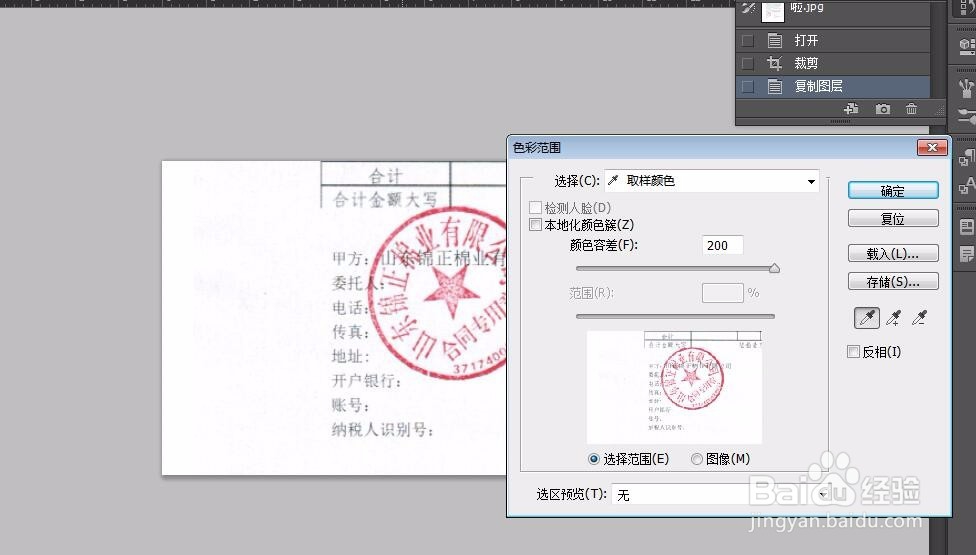This screenshot has width=976, height=555.
Task: Open the paragraph styles panel icon
Action: pyautogui.click(x=966, y=157)
